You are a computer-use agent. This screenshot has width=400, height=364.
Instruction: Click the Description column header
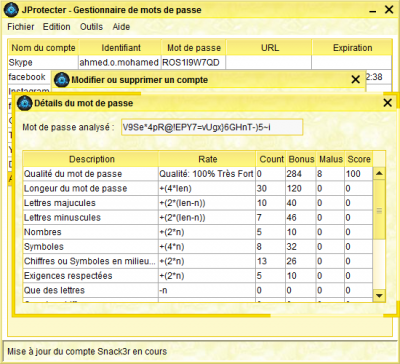(91, 159)
